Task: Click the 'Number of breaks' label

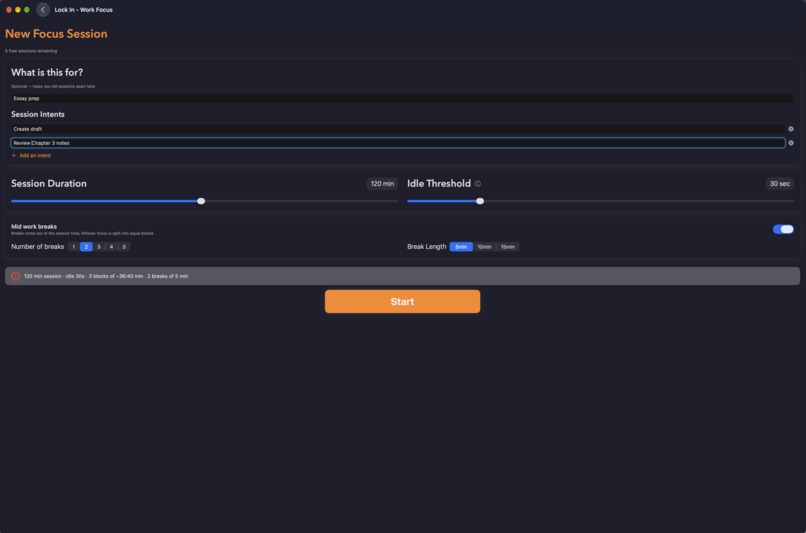Action: 38,247
